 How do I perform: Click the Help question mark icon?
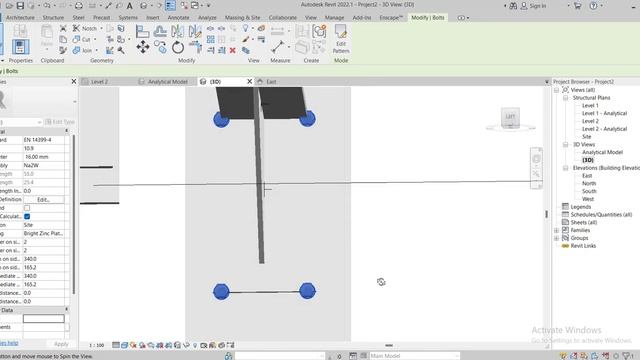593,6
